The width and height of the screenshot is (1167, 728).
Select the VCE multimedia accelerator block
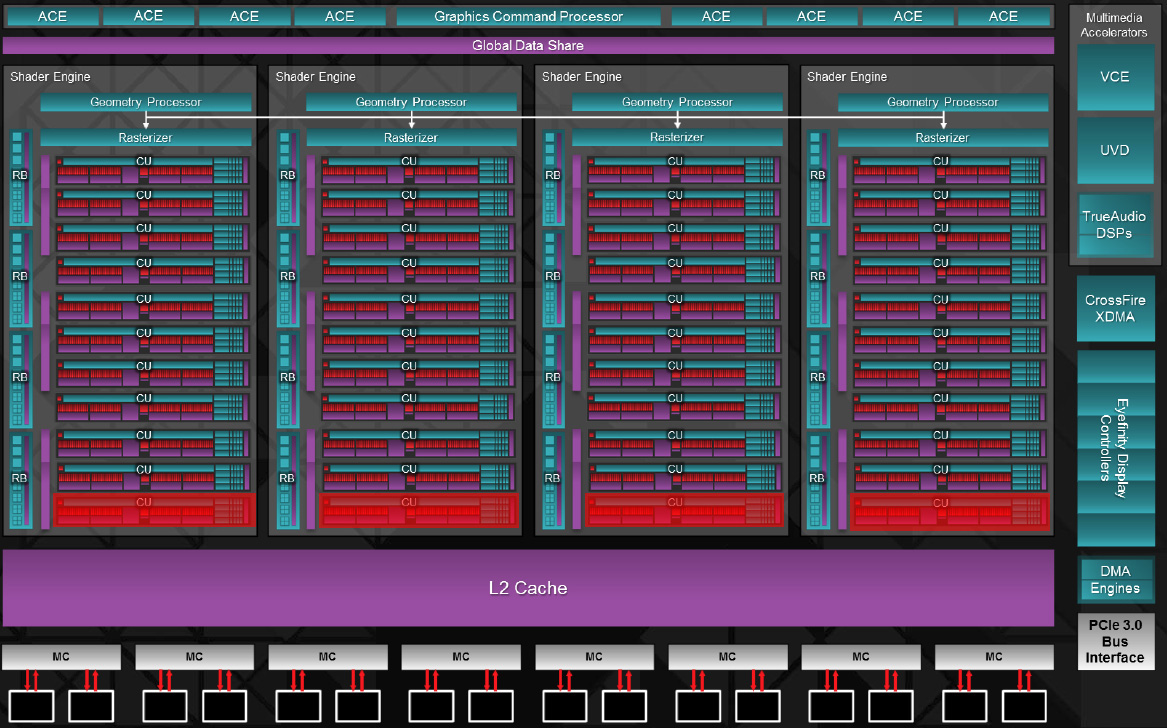click(1114, 77)
